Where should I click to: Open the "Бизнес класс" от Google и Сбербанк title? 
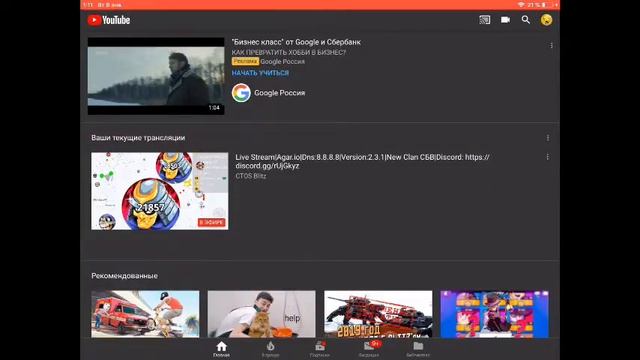[296, 42]
